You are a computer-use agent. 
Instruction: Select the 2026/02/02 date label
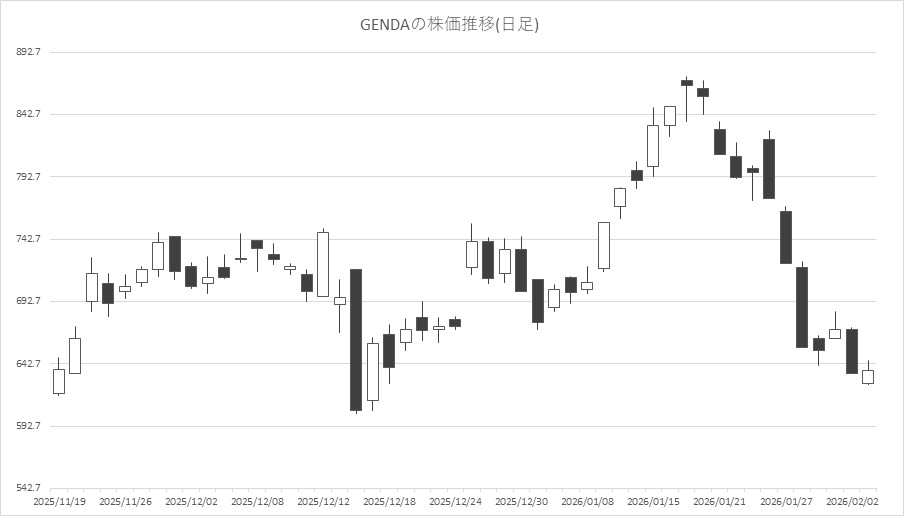coord(851,500)
